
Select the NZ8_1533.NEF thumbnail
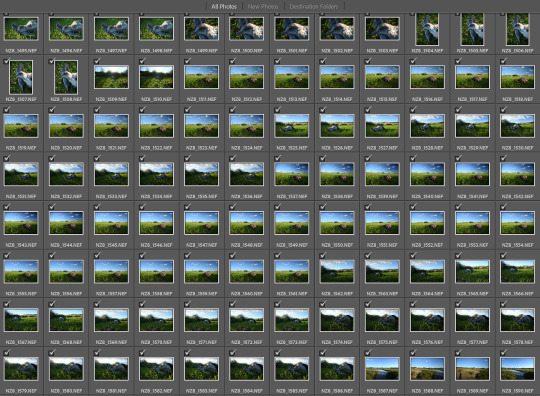coord(111,175)
